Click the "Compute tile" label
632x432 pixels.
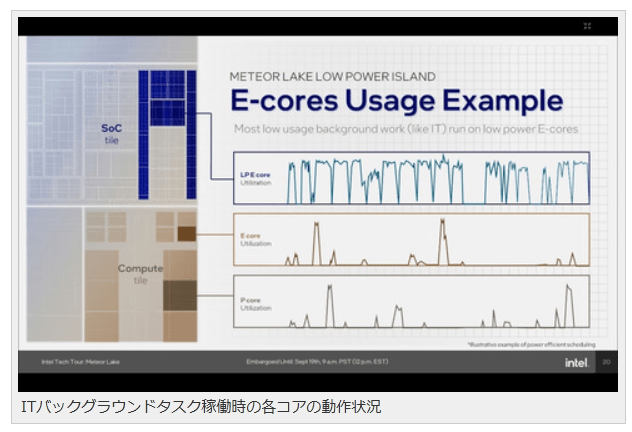pos(140,274)
